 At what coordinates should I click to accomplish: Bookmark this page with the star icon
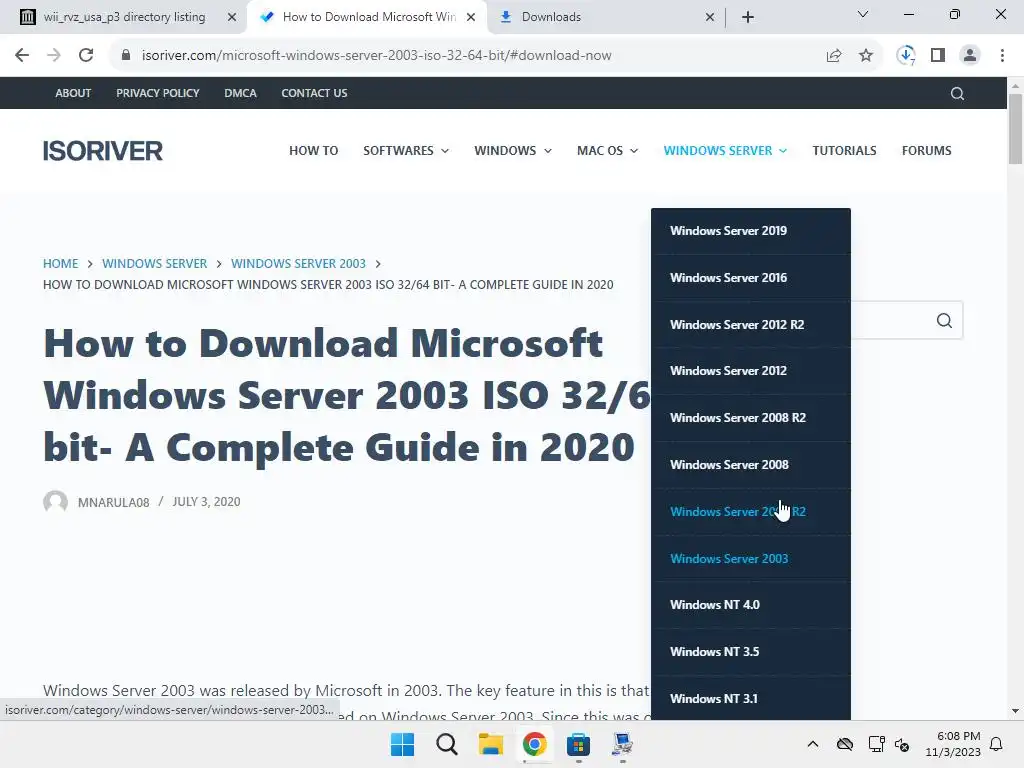point(866,56)
